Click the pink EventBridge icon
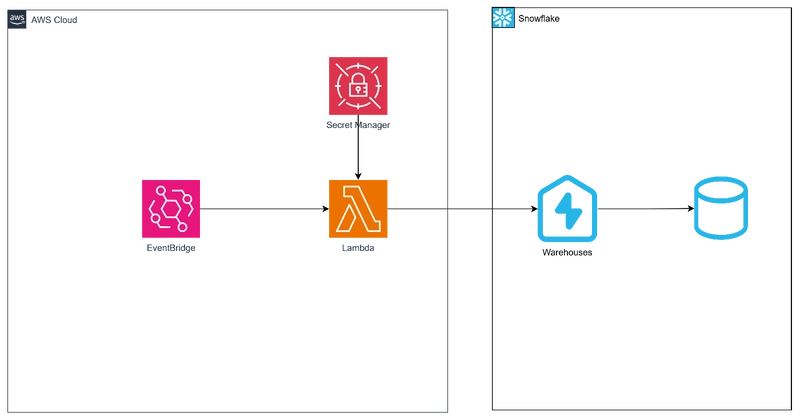Screen dimensions: 800x420 170,209
